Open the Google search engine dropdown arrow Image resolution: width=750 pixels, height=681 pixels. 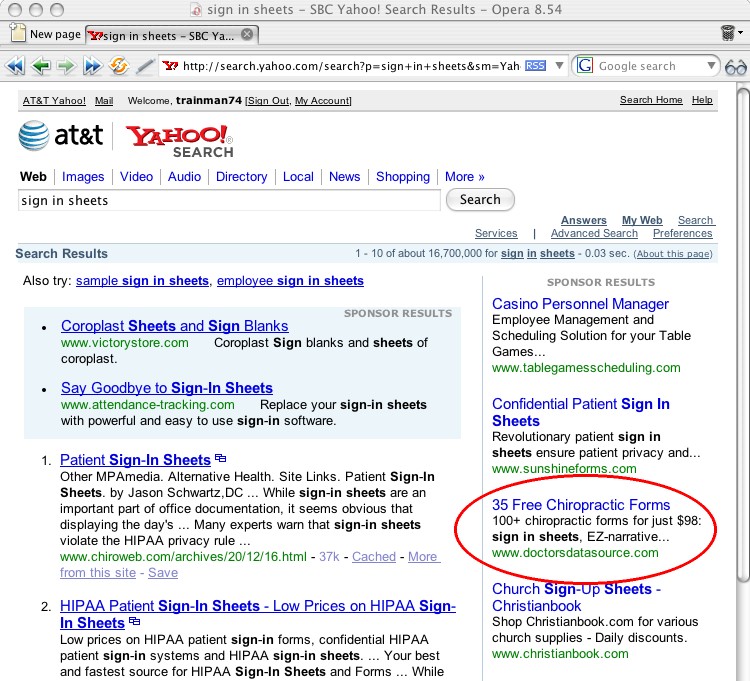711,66
